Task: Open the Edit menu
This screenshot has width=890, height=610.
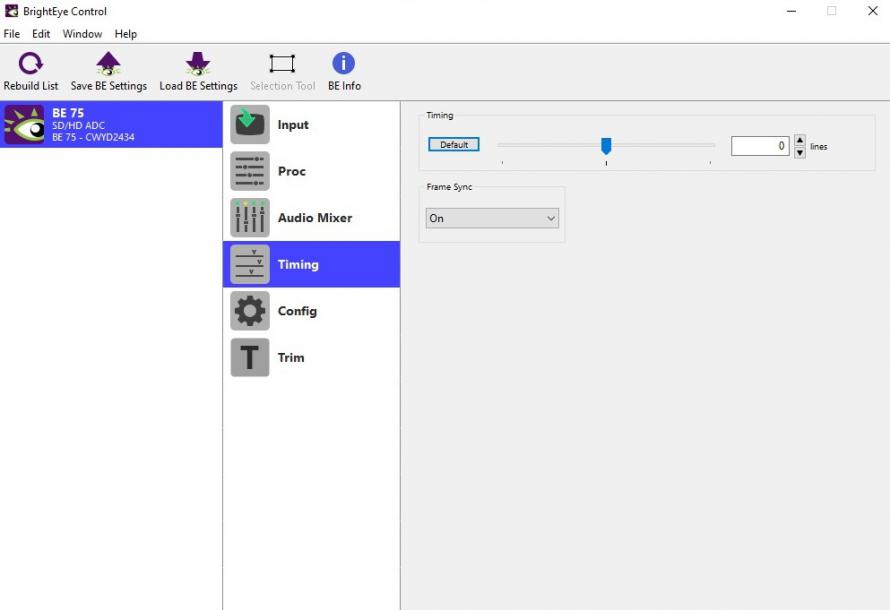Action: tap(41, 34)
